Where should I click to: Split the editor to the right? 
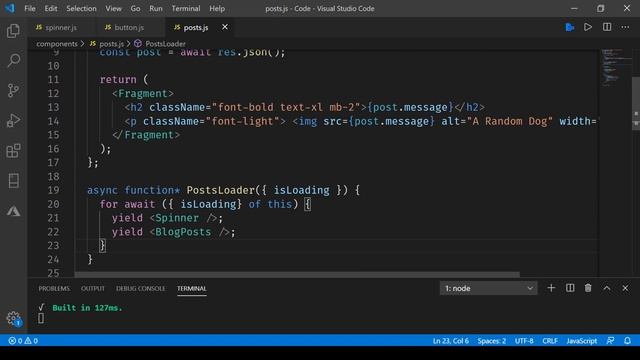click(x=607, y=27)
